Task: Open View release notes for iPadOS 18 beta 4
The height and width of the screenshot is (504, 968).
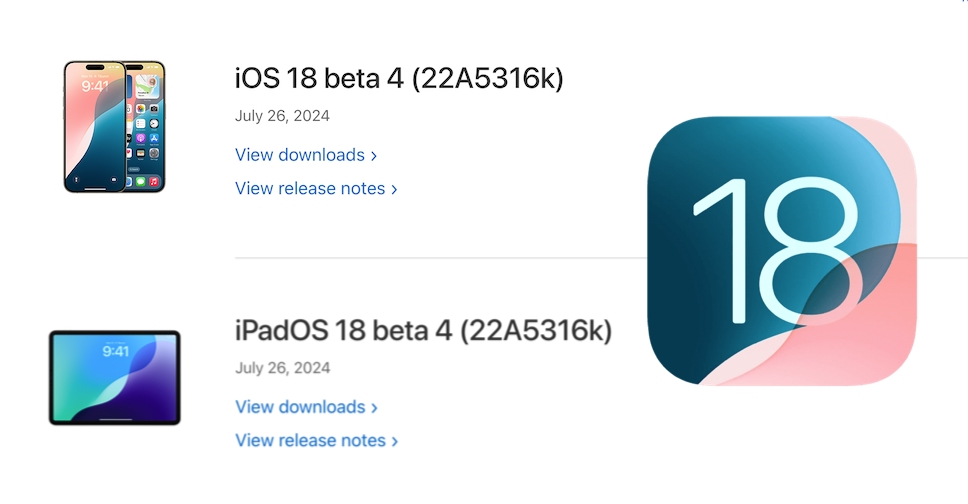Action: (x=310, y=440)
